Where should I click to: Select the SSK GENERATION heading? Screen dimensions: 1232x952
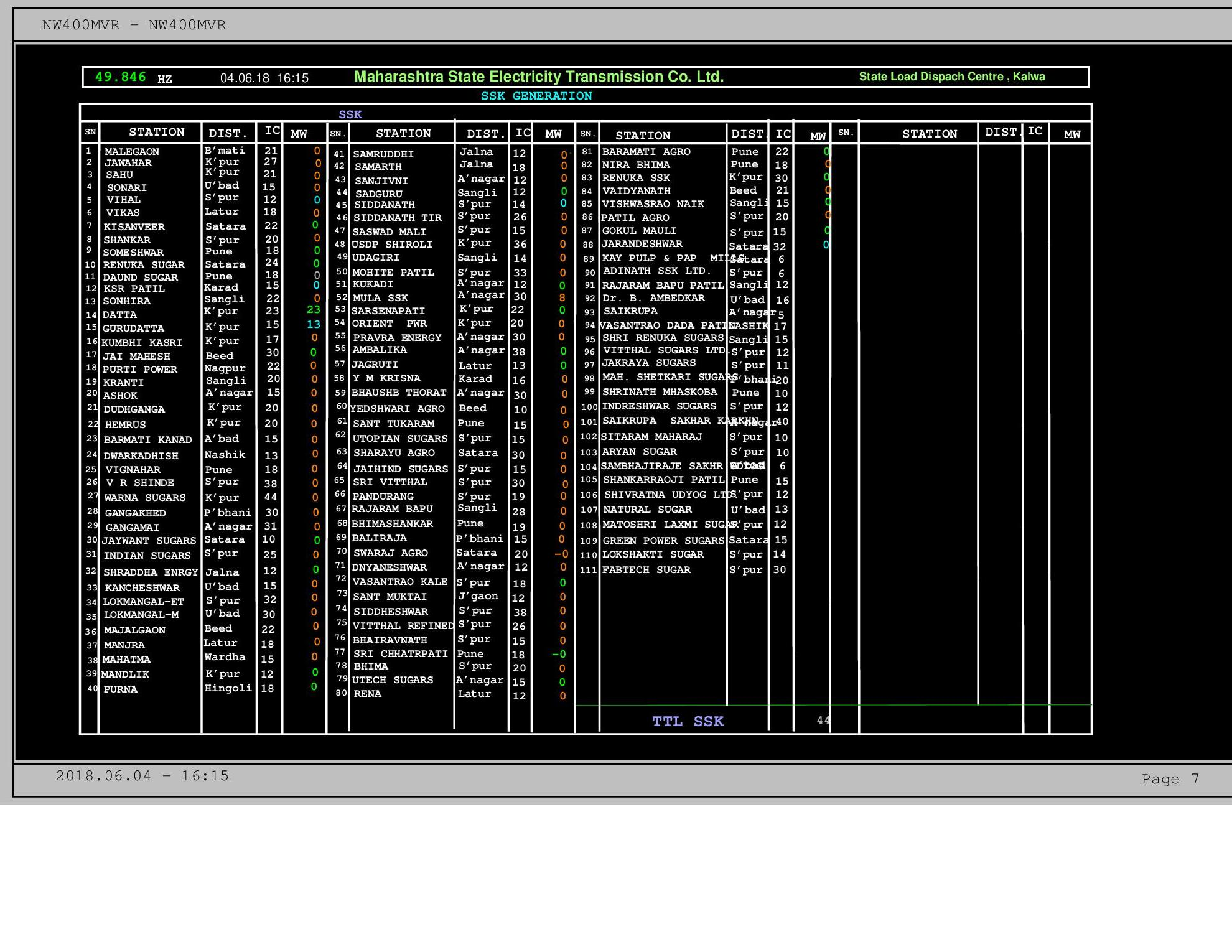tap(536, 96)
